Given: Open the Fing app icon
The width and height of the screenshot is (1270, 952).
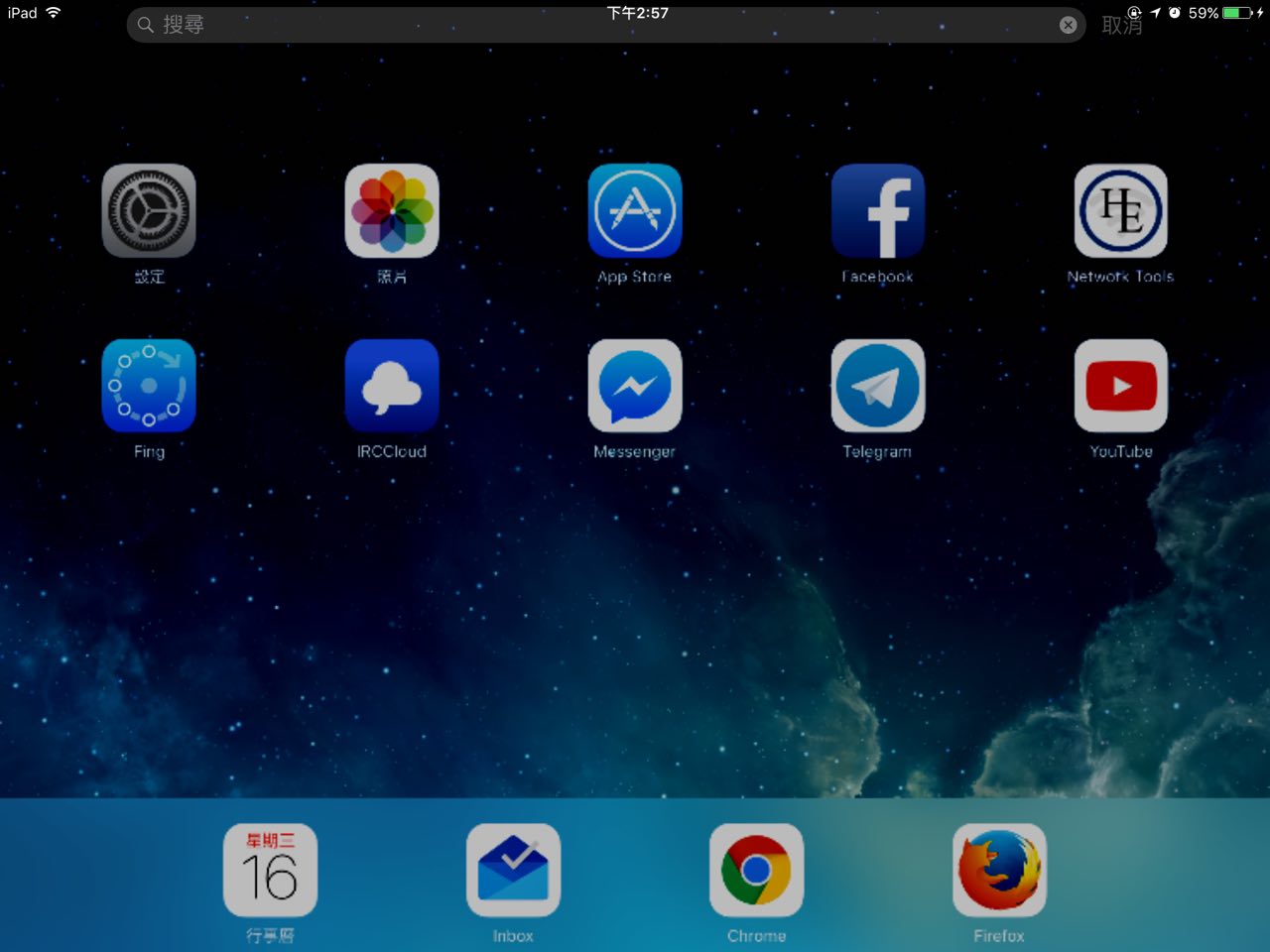Looking at the screenshot, I should (149, 386).
